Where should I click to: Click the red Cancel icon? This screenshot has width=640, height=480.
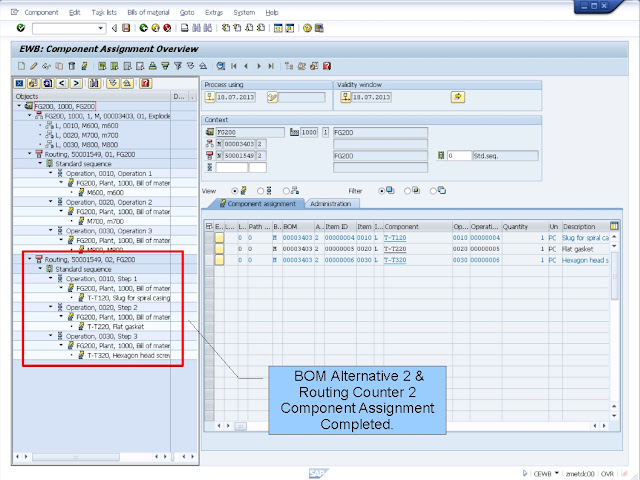tap(167, 28)
